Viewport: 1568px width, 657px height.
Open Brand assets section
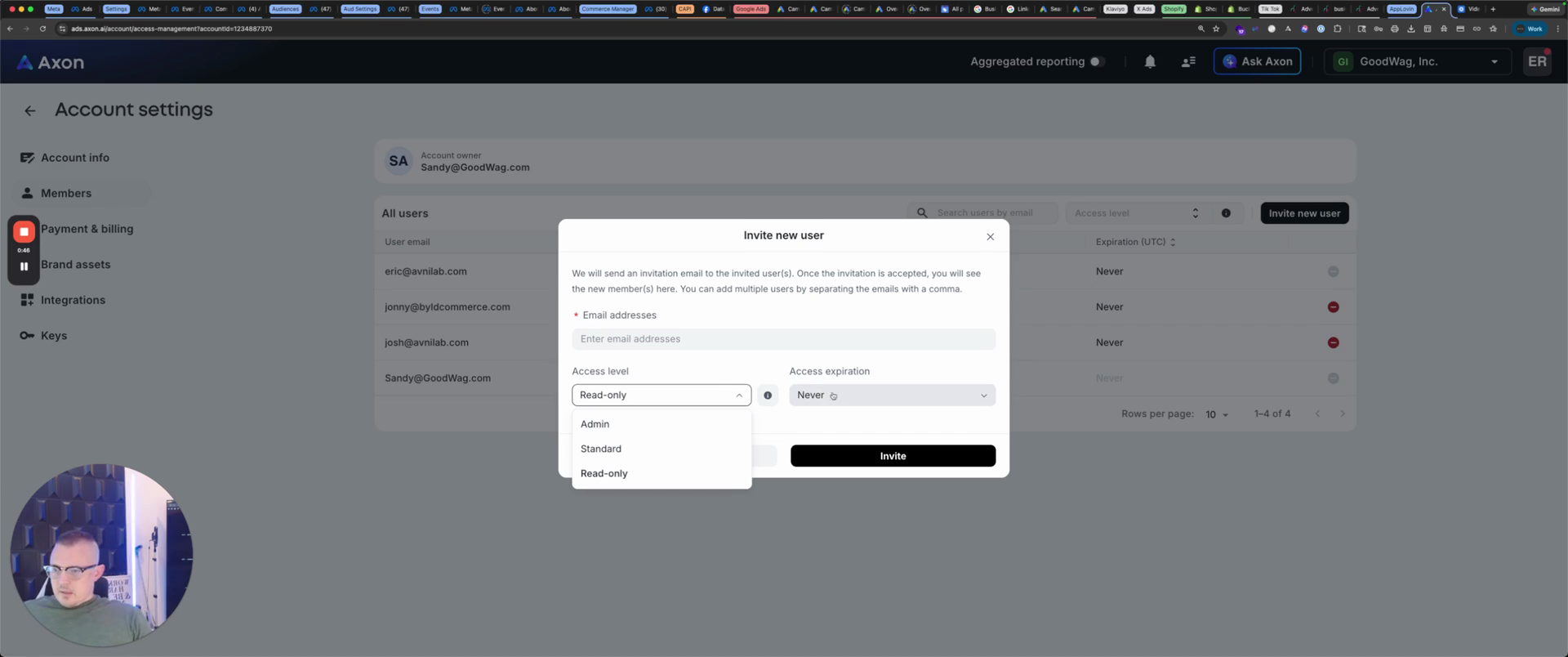click(75, 265)
